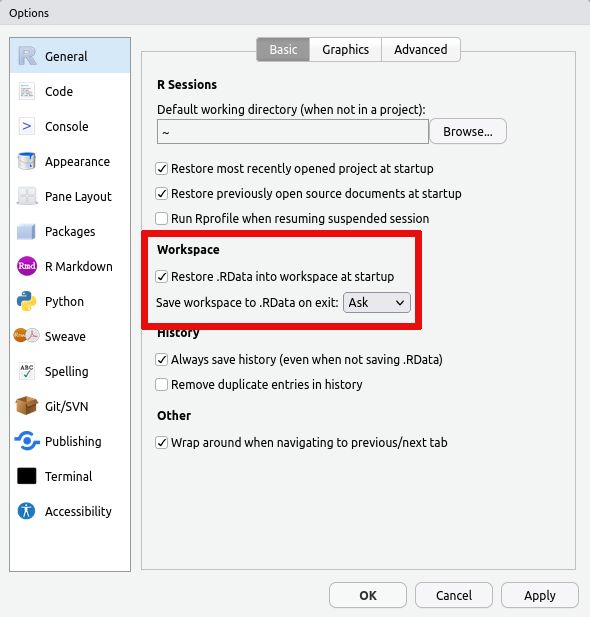
Task: Open the Git/SVN options label
Action: tap(67, 406)
